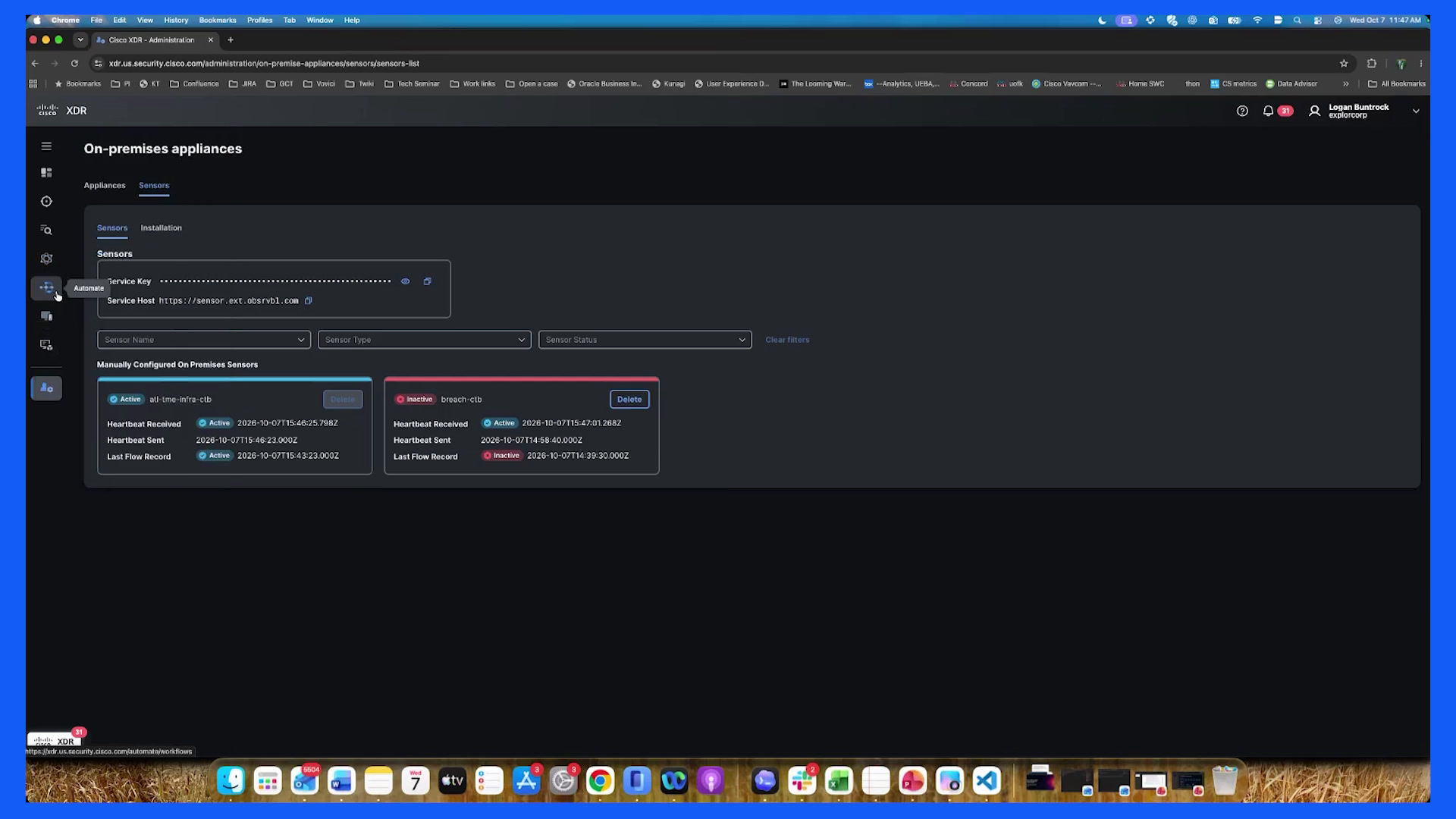Image resolution: width=1456 pixels, height=819 pixels.
Task: Switch to the Installation sub-tab
Action: pyautogui.click(x=161, y=228)
